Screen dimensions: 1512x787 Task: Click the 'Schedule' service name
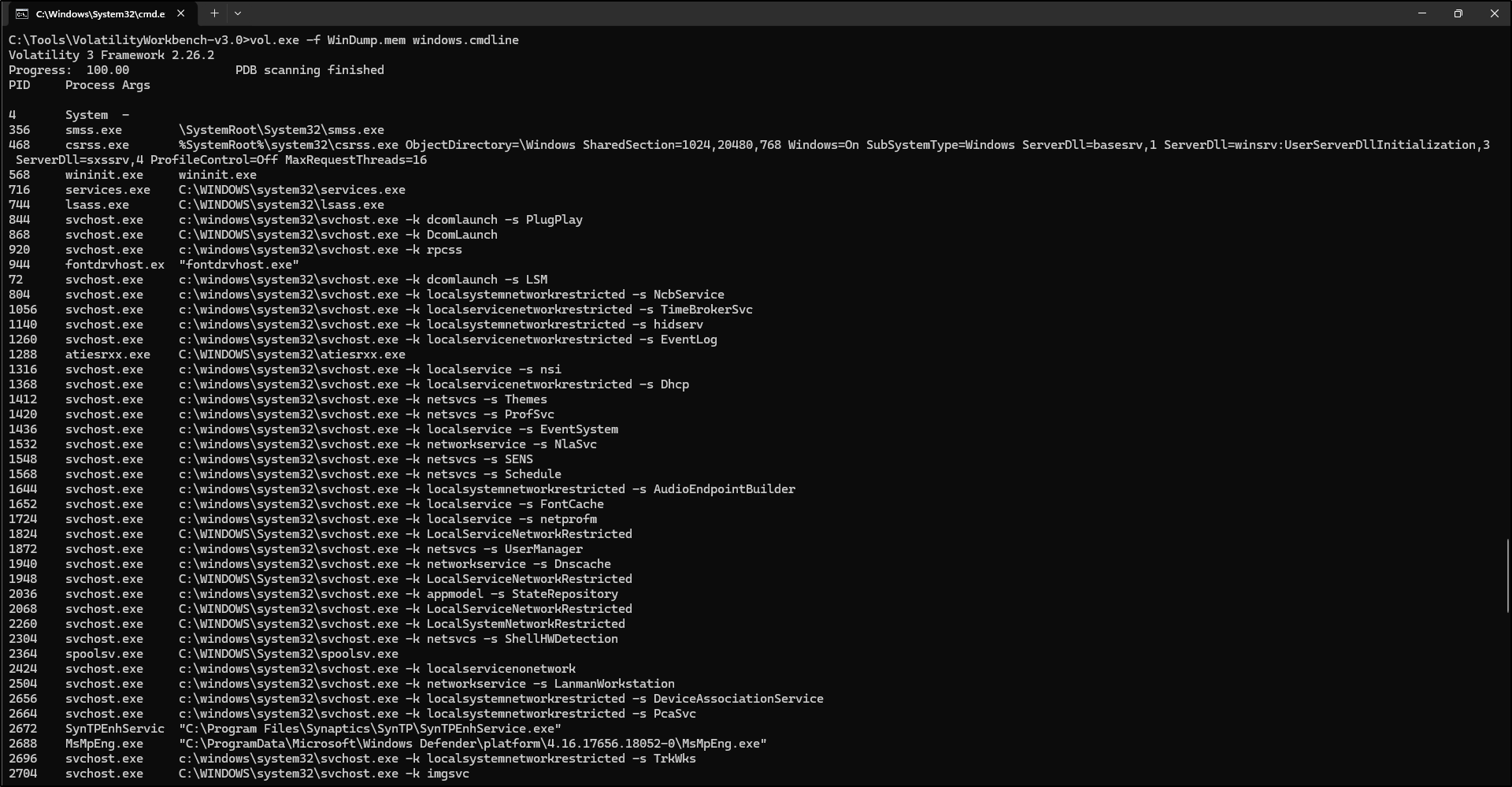click(533, 474)
